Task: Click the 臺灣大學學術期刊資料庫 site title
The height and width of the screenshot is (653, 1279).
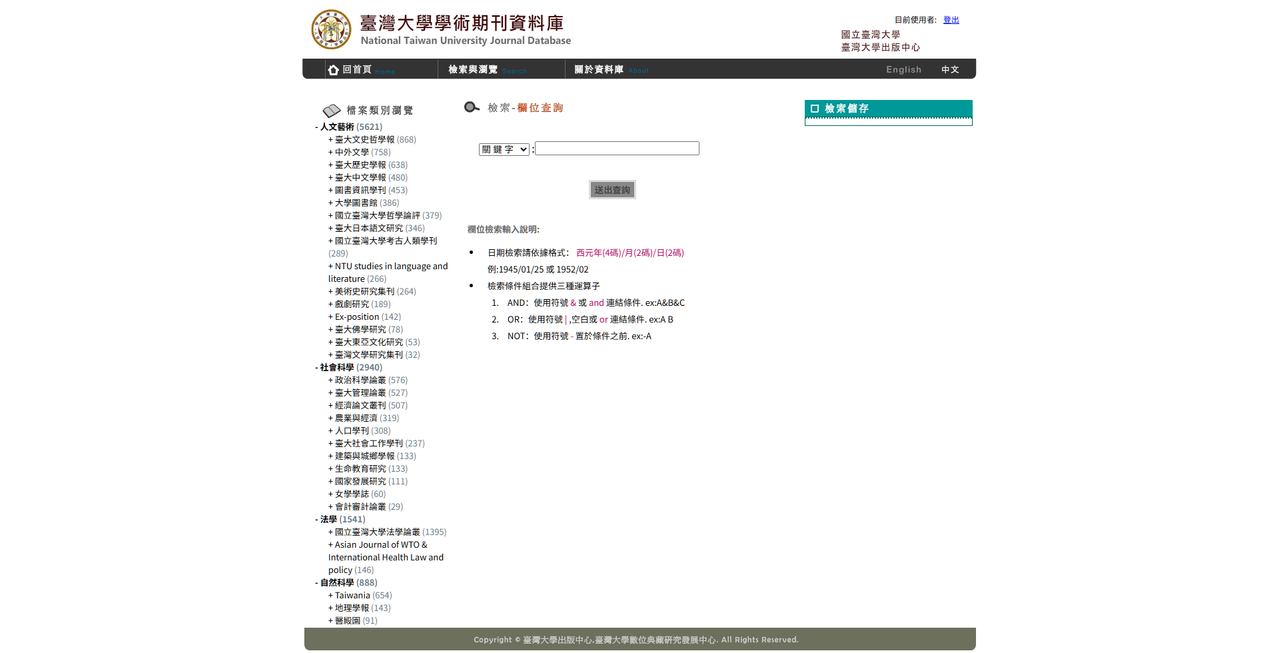Action: pos(462,22)
